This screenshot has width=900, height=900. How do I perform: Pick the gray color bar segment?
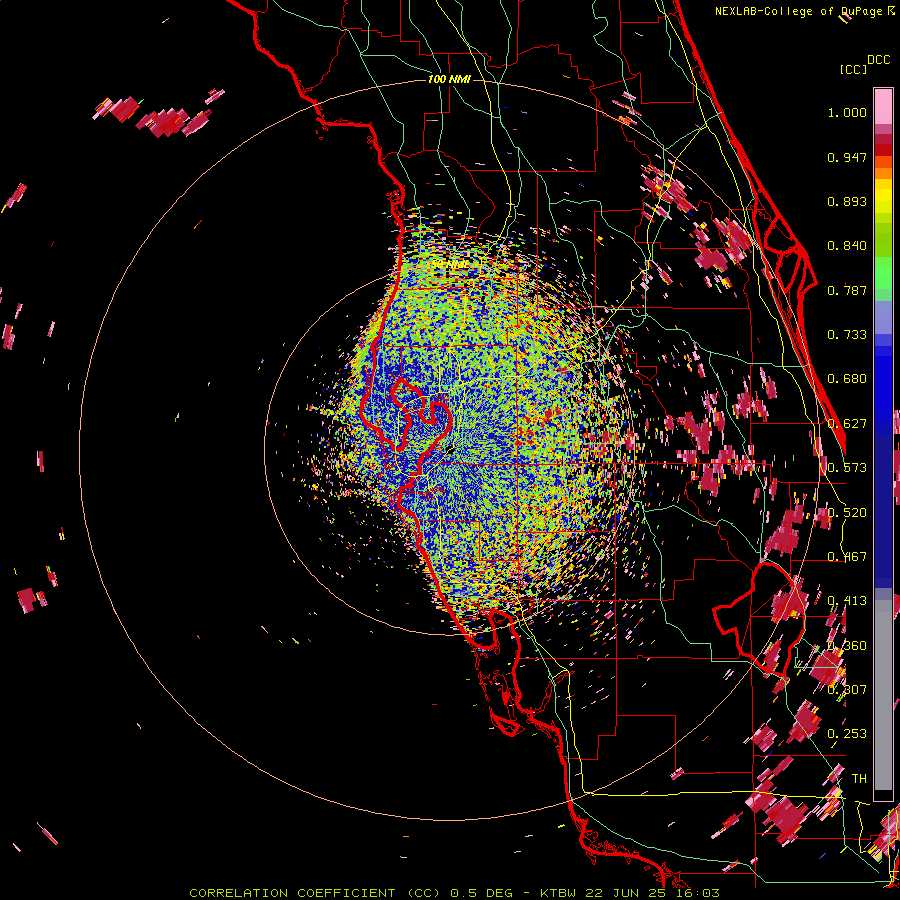(x=883, y=695)
